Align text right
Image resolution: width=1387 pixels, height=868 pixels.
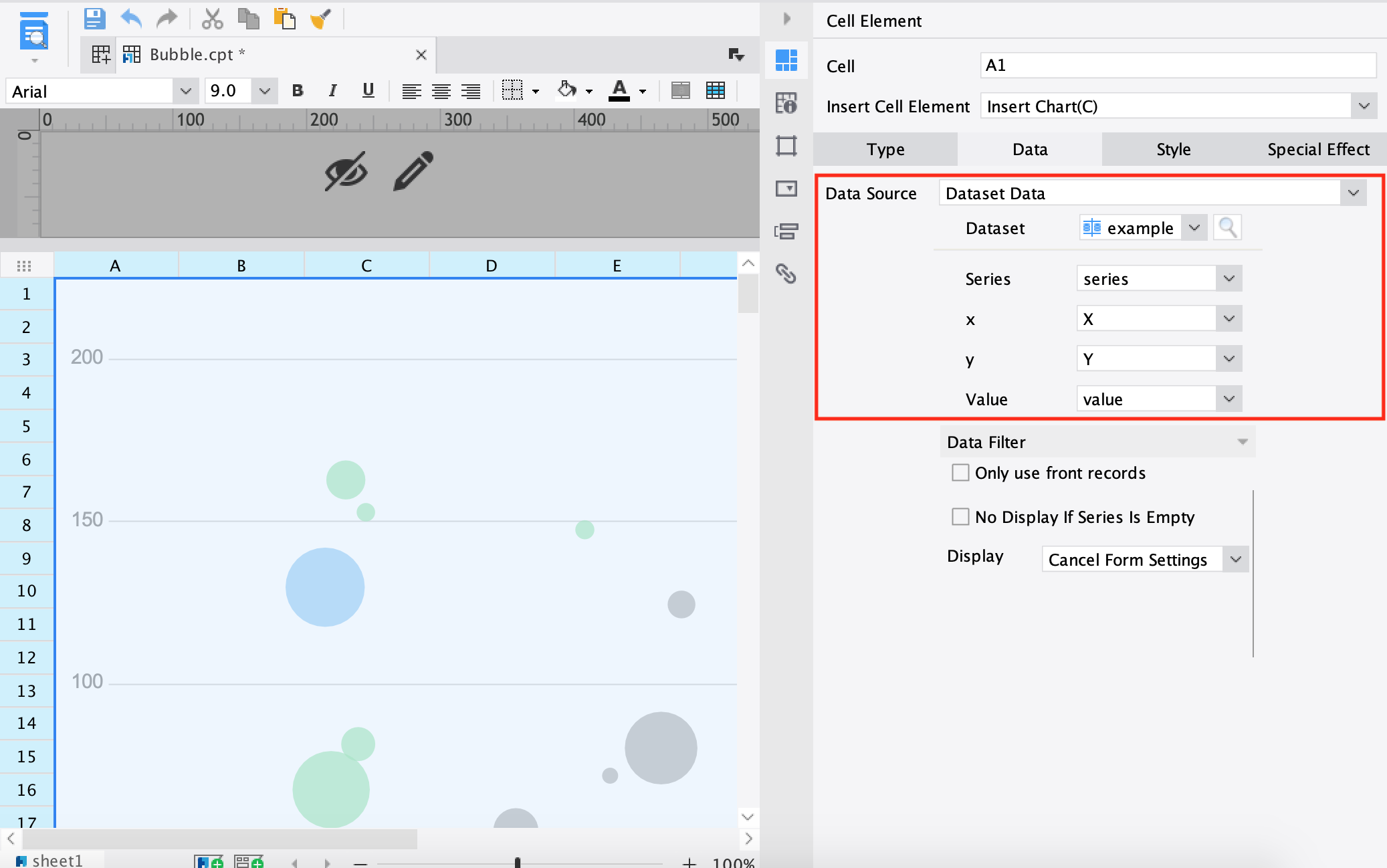click(471, 91)
